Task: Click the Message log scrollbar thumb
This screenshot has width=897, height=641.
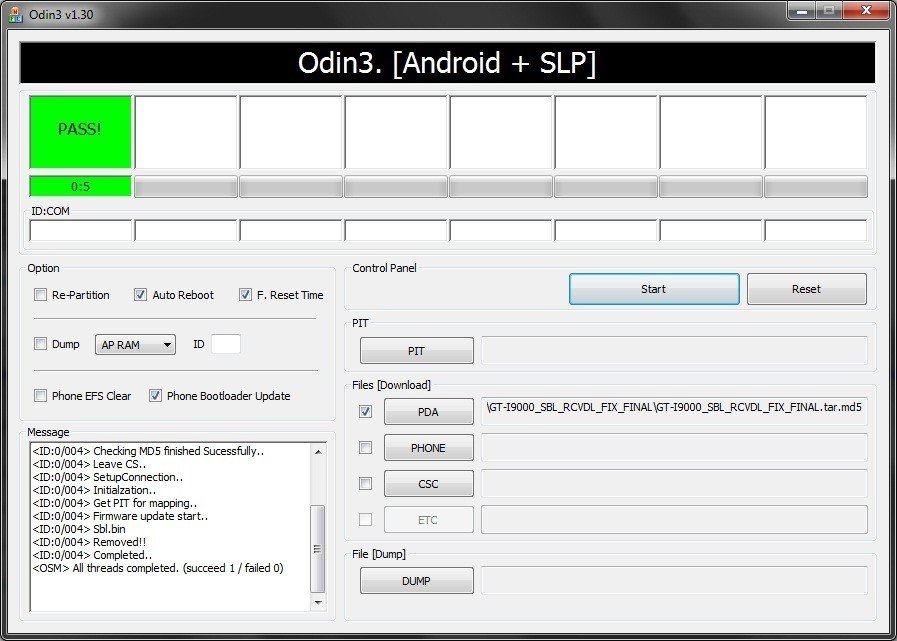Action: click(x=318, y=549)
